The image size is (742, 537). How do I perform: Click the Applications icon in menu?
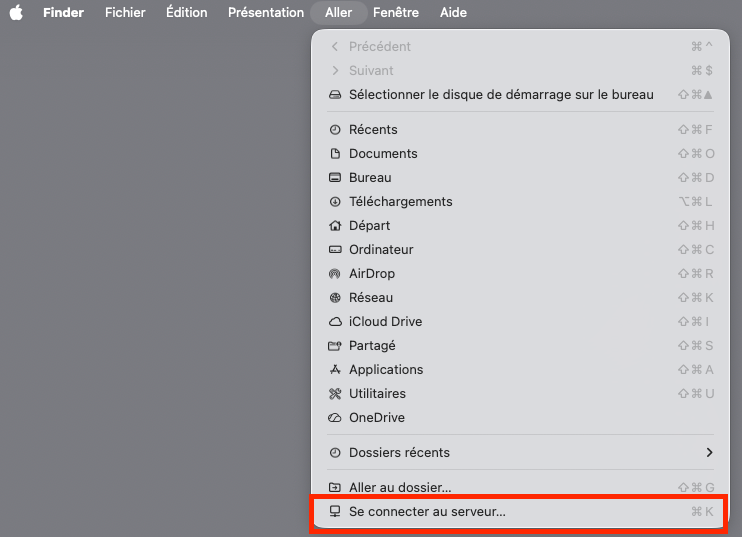pos(335,370)
